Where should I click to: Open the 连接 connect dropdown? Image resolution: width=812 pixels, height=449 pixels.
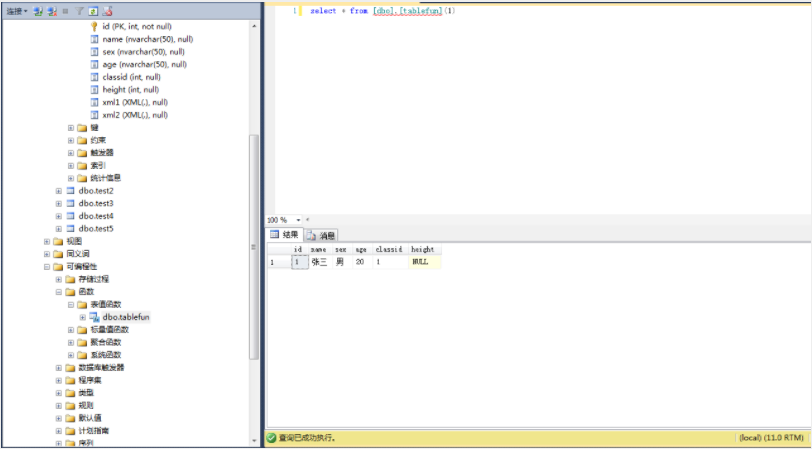point(17,10)
